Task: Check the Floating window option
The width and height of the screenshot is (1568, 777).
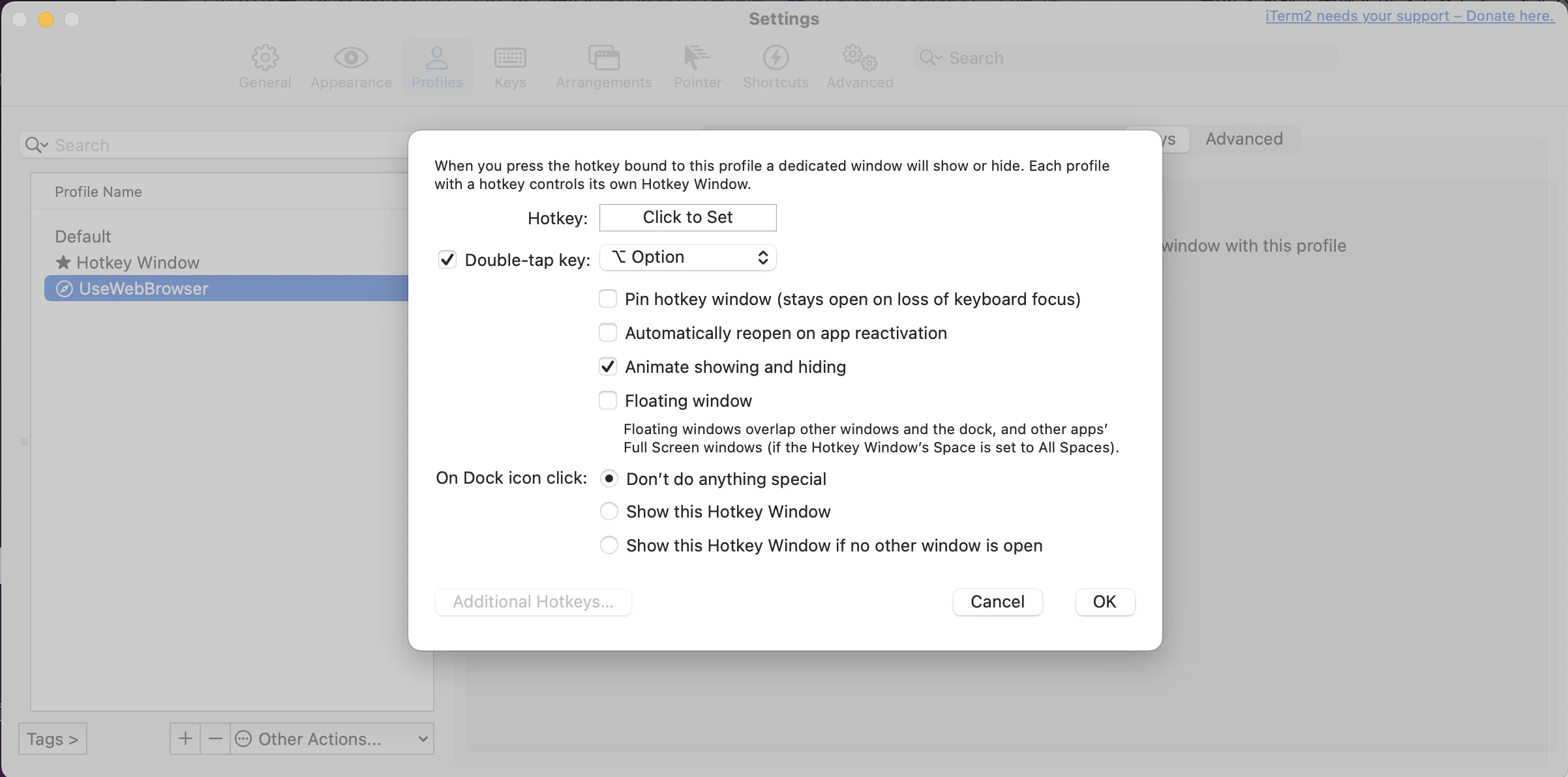Action: [x=608, y=400]
